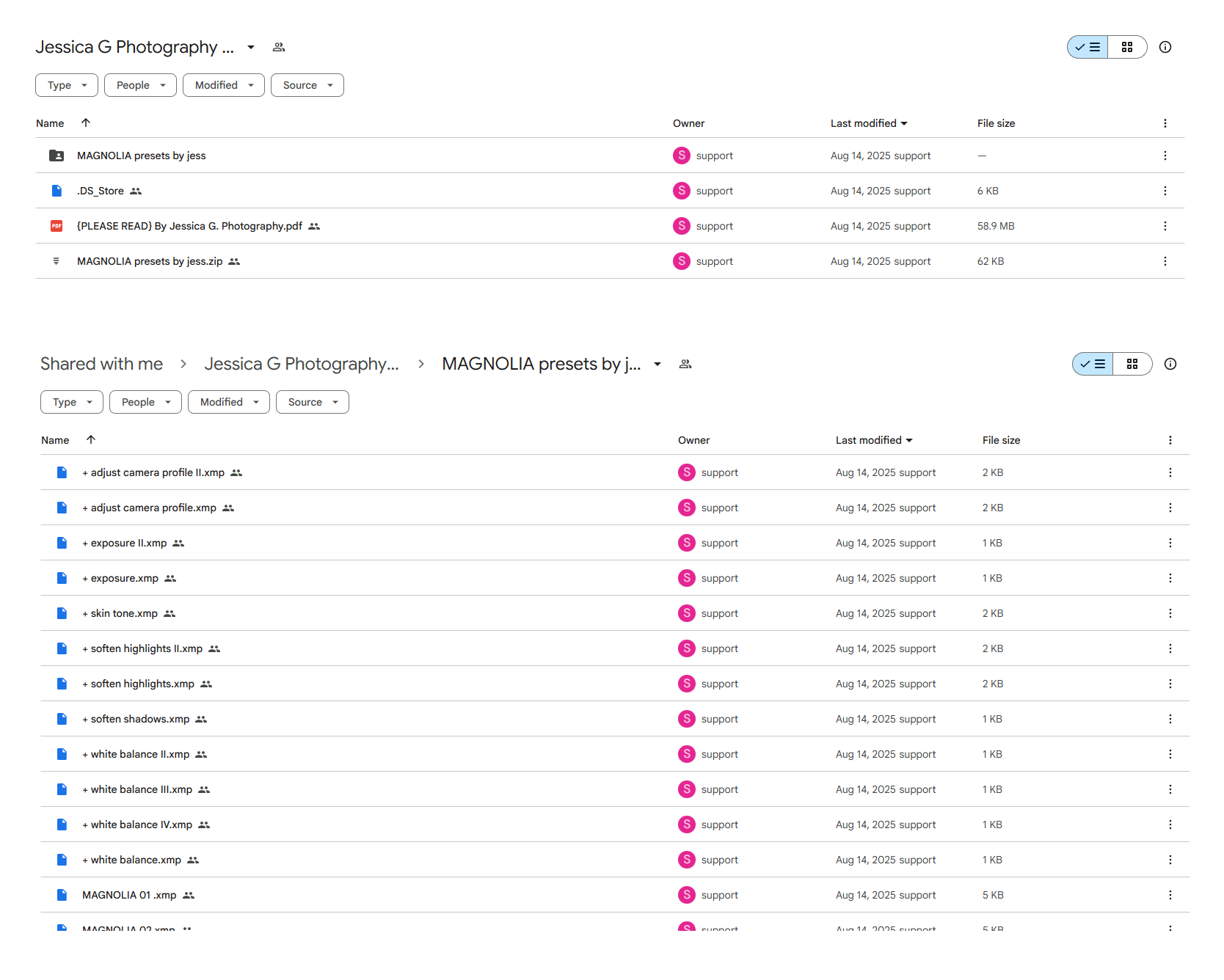The width and height of the screenshot is (1224, 980).
Task: Go to Shared with me breadcrumb
Action: tap(102, 364)
